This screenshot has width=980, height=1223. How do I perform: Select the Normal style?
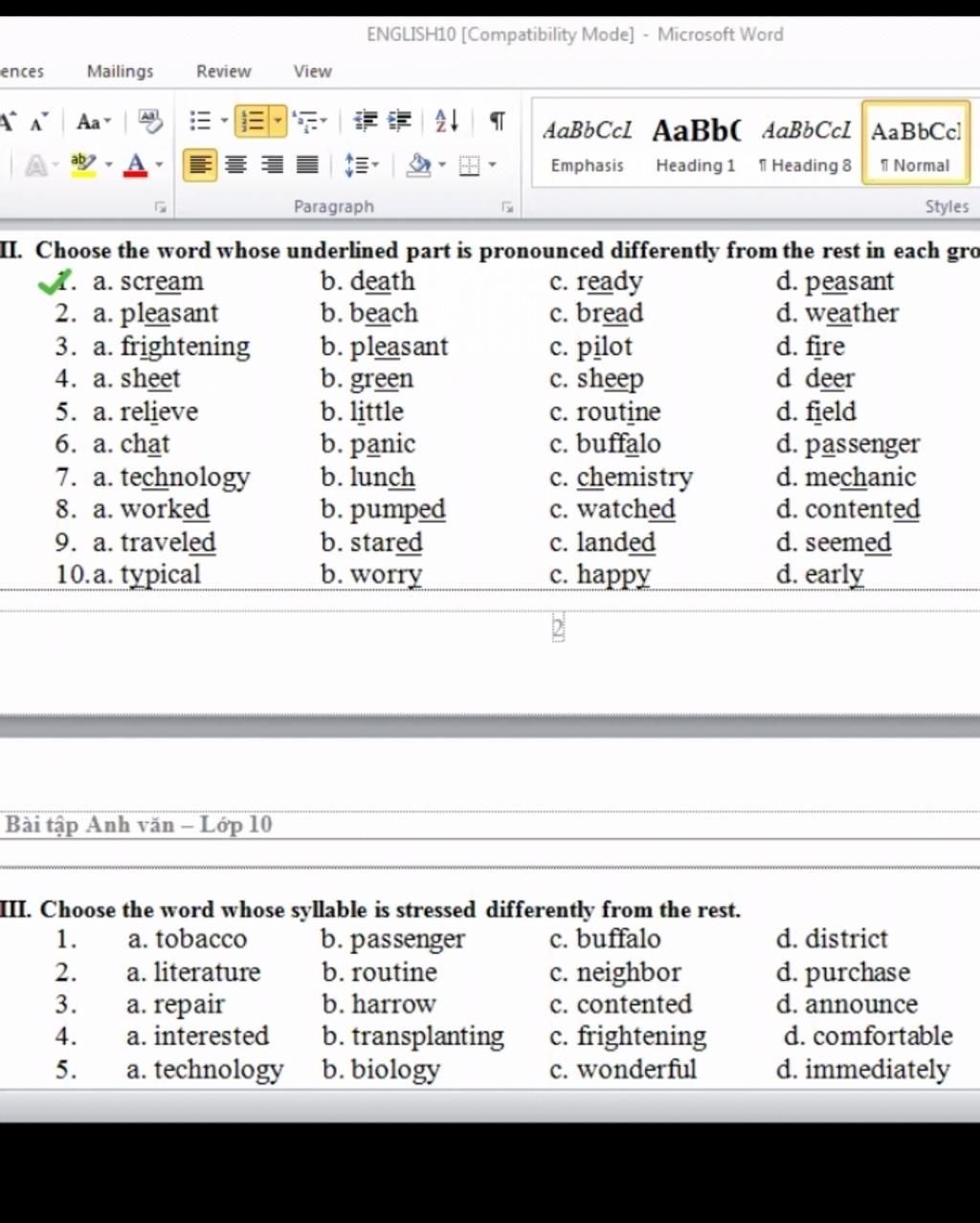(x=916, y=144)
